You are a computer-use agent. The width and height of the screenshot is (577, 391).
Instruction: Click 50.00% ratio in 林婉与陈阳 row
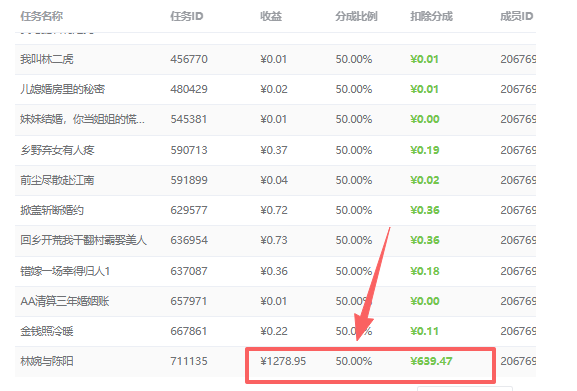(x=354, y=361)
